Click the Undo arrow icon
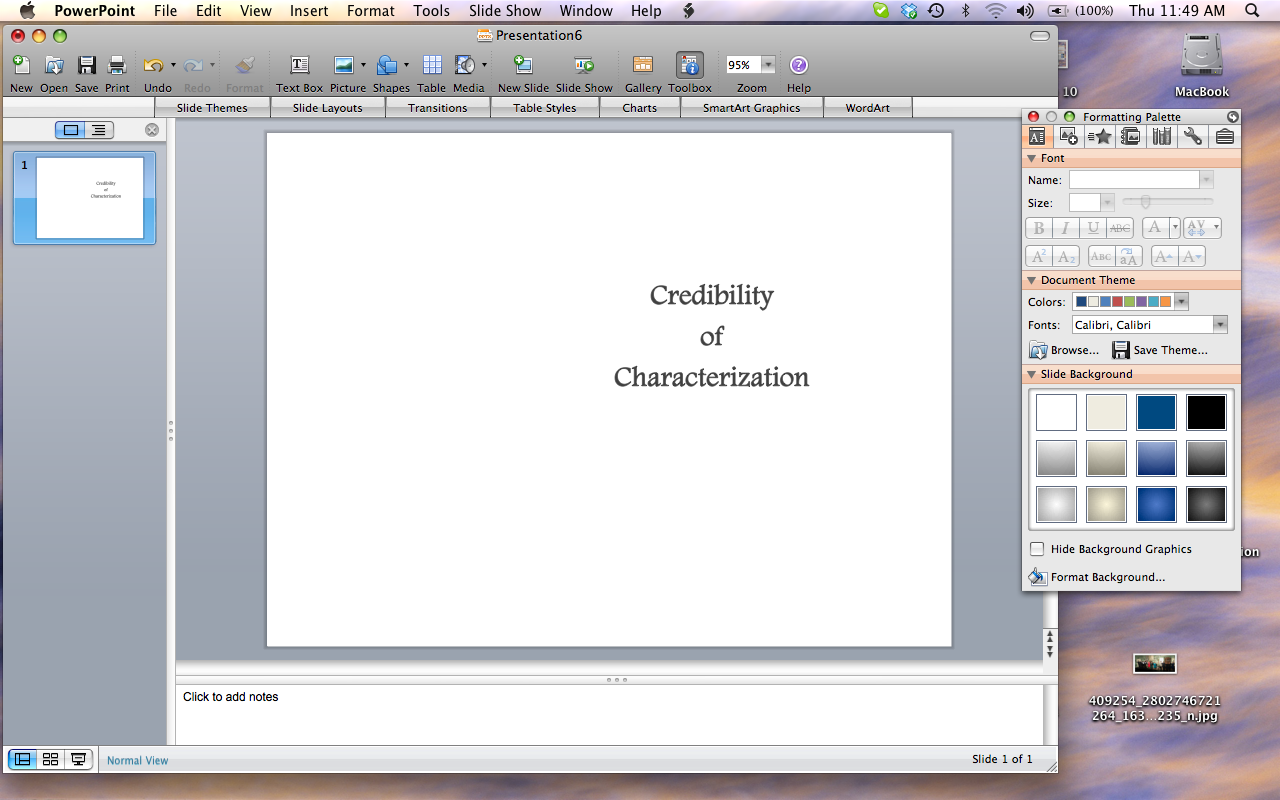 [x=153, y=65]
